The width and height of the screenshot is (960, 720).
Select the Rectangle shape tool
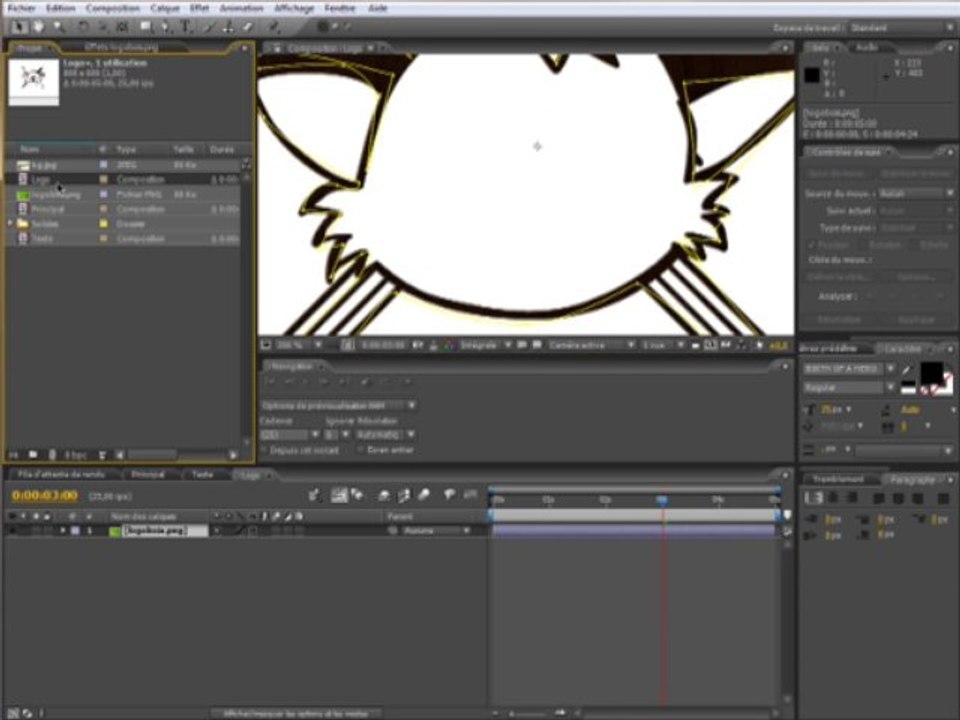click(146, 27)
